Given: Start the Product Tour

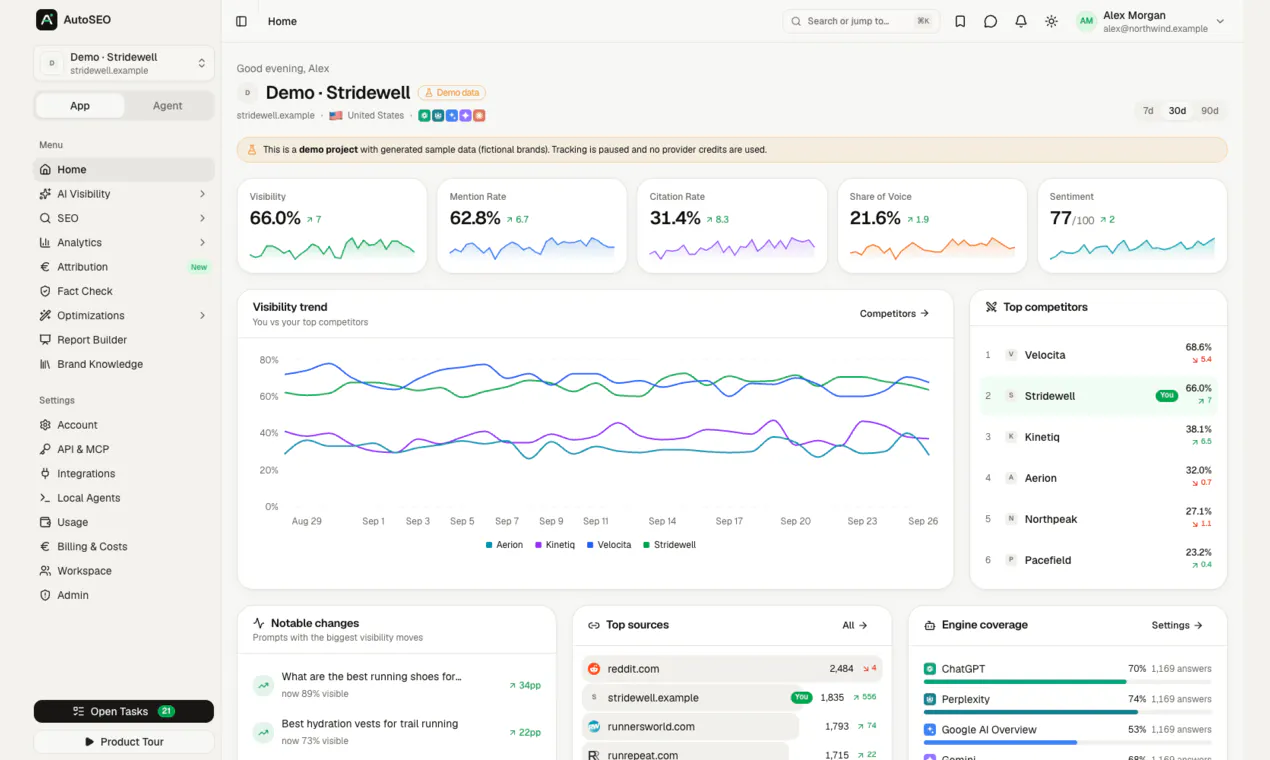Looking at the screenshot, I should pyautogui.click(x=124, y=742).
